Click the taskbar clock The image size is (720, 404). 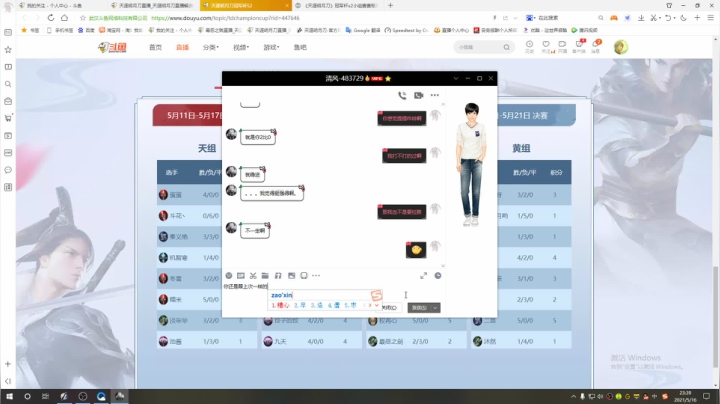(685, 396)
